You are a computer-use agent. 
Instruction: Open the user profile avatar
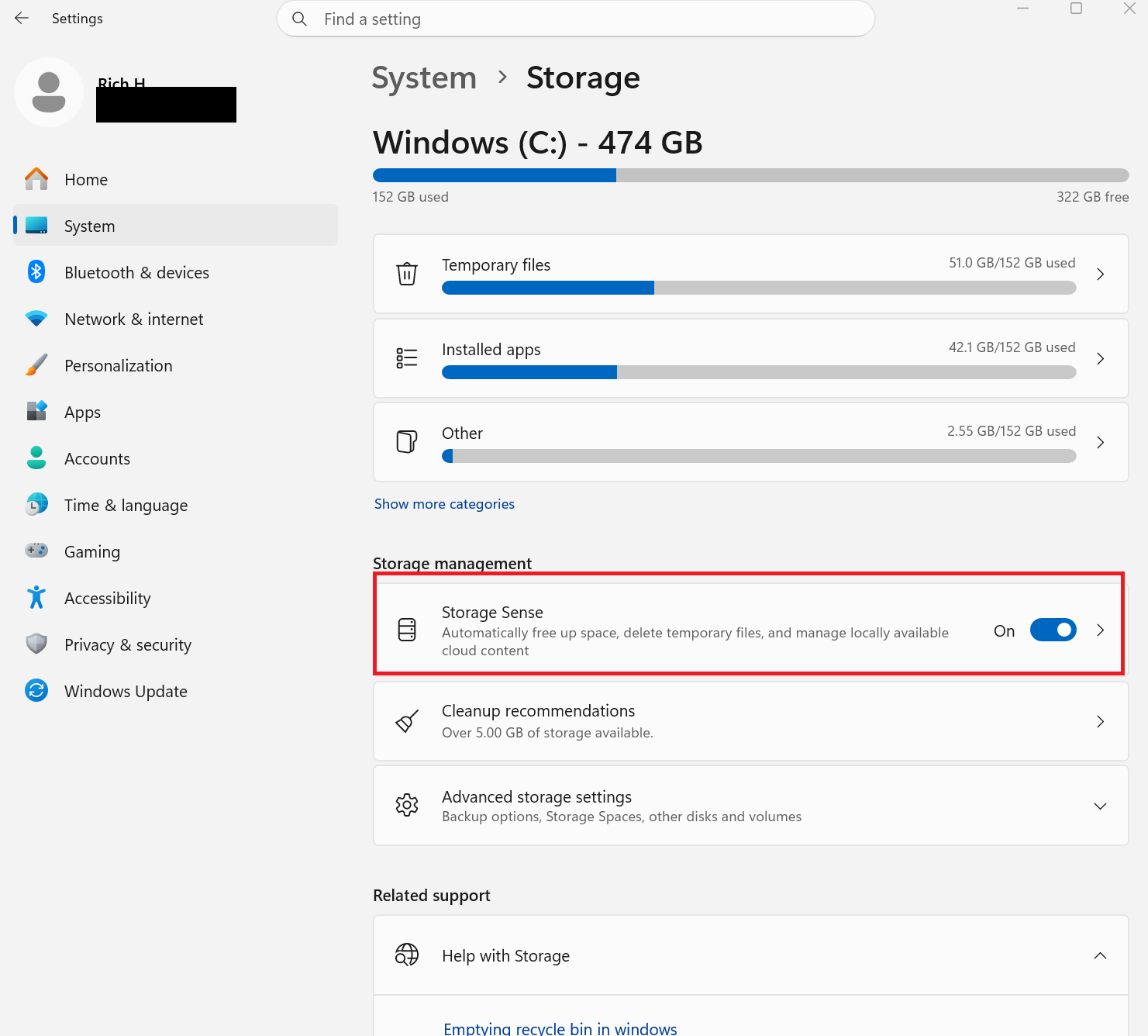(x=49, y=92)
